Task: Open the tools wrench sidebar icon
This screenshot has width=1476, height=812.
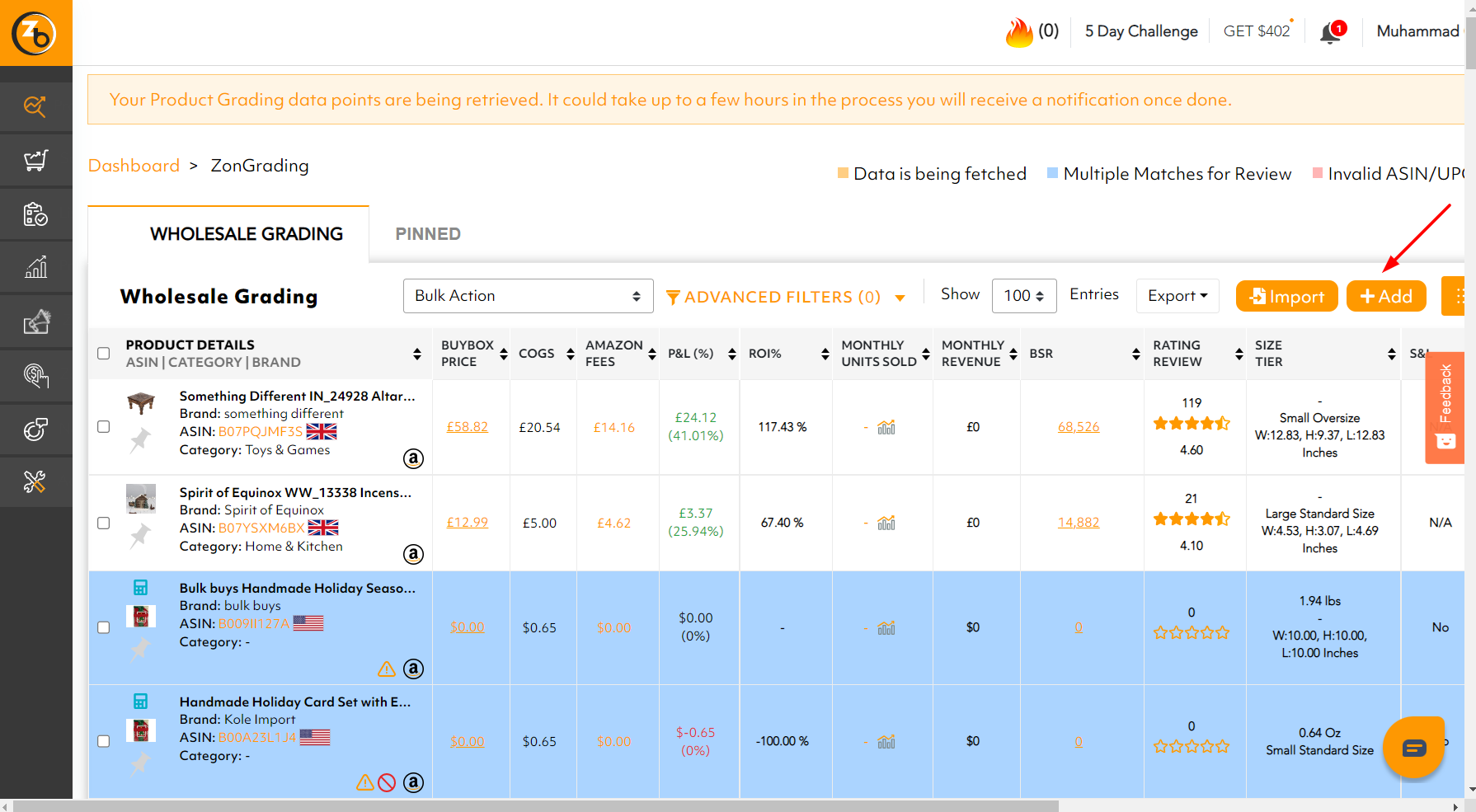Action: [35, 481]
